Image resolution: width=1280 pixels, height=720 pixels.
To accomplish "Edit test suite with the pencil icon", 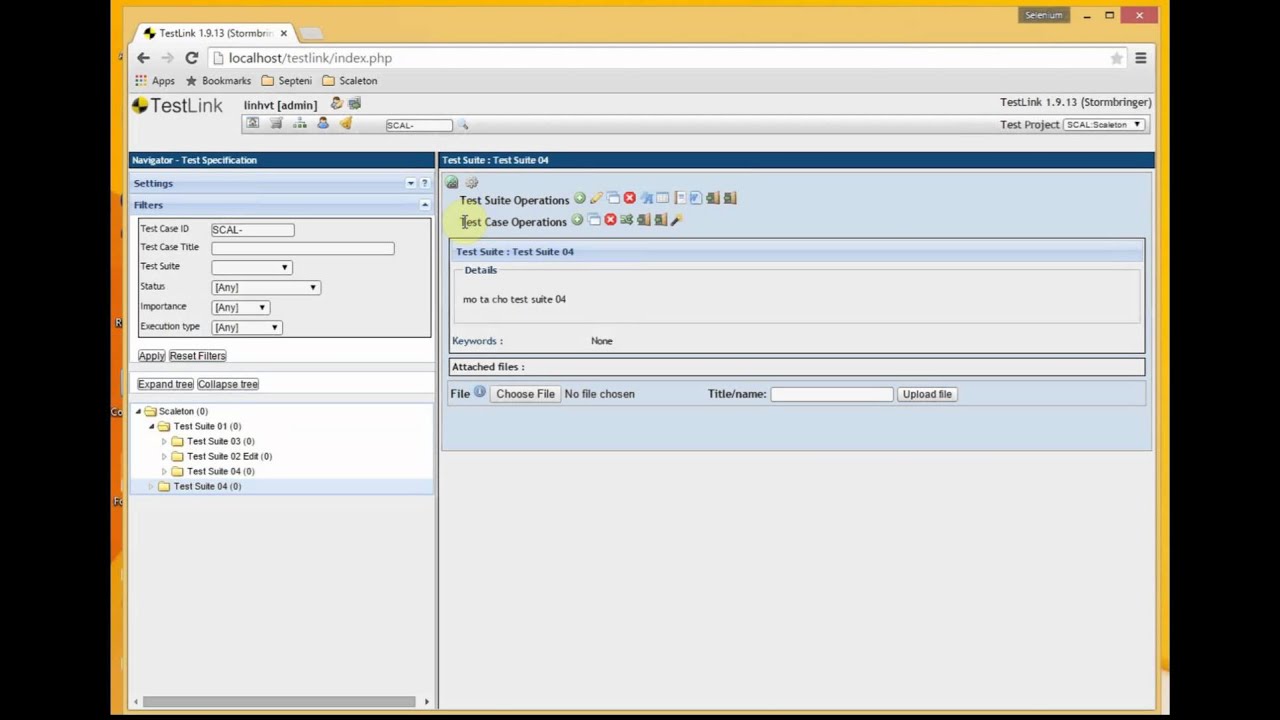I will (x=596, y=198).
